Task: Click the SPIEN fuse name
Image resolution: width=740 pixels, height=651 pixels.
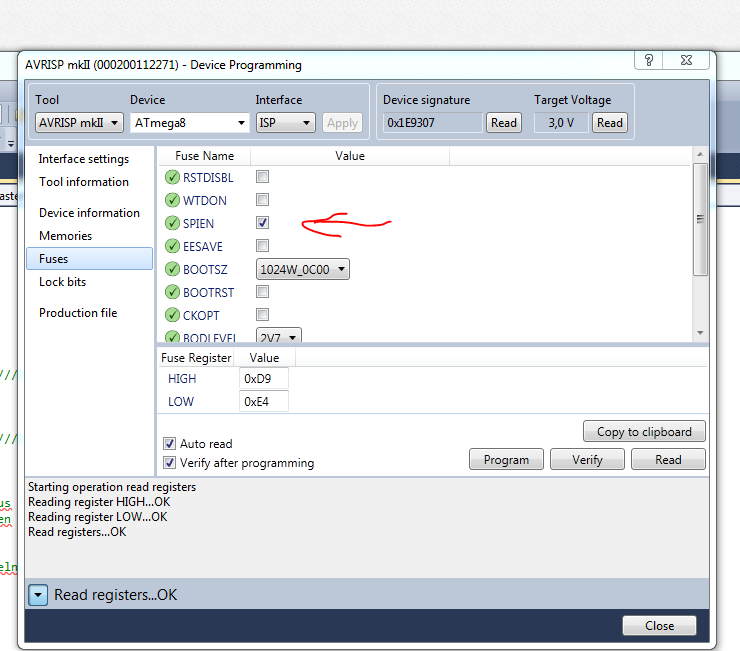Action: point(198,223)
